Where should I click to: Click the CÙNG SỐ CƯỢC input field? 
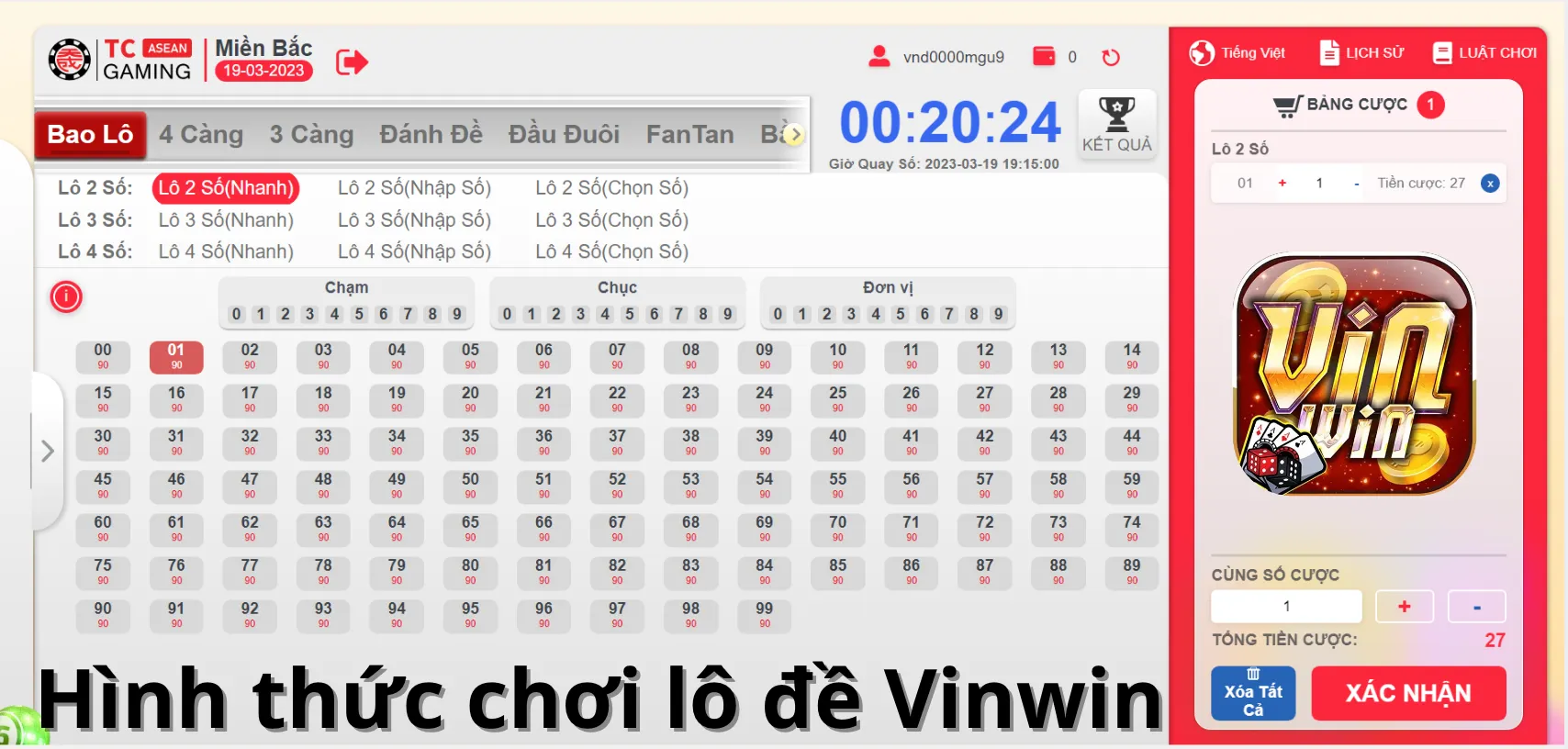(1286, 607)
